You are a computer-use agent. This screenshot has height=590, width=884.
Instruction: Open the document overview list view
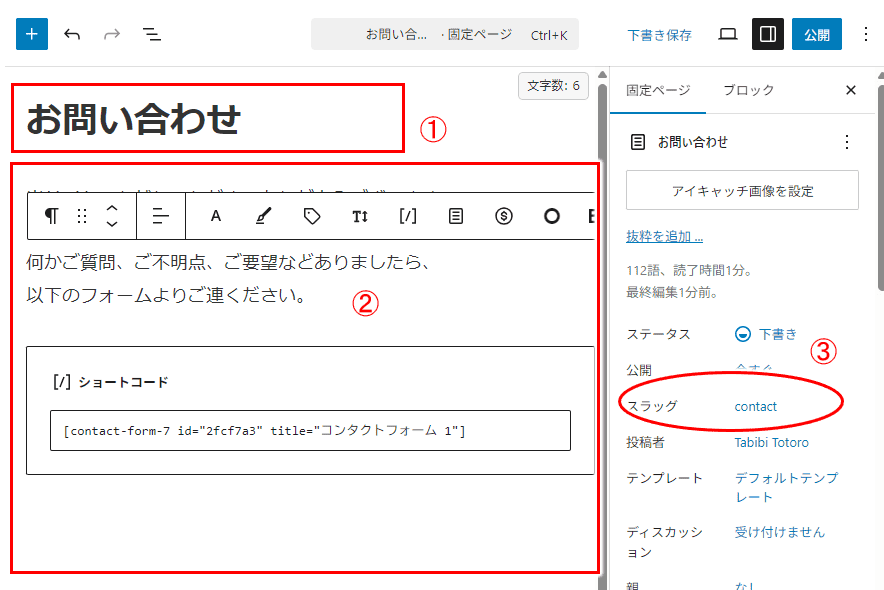152,34
